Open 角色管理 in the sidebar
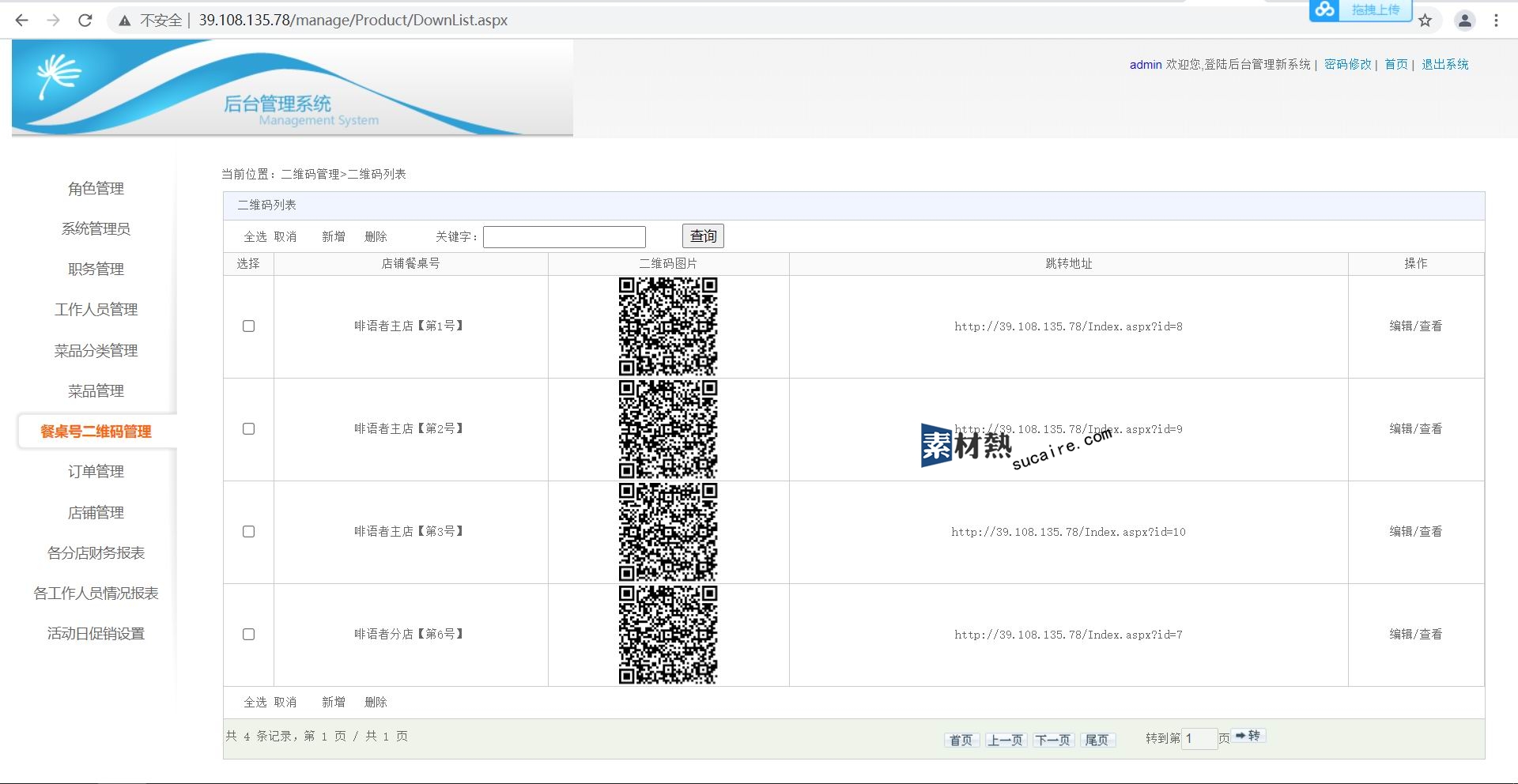Screen dimensions: 1518x784 96,188
